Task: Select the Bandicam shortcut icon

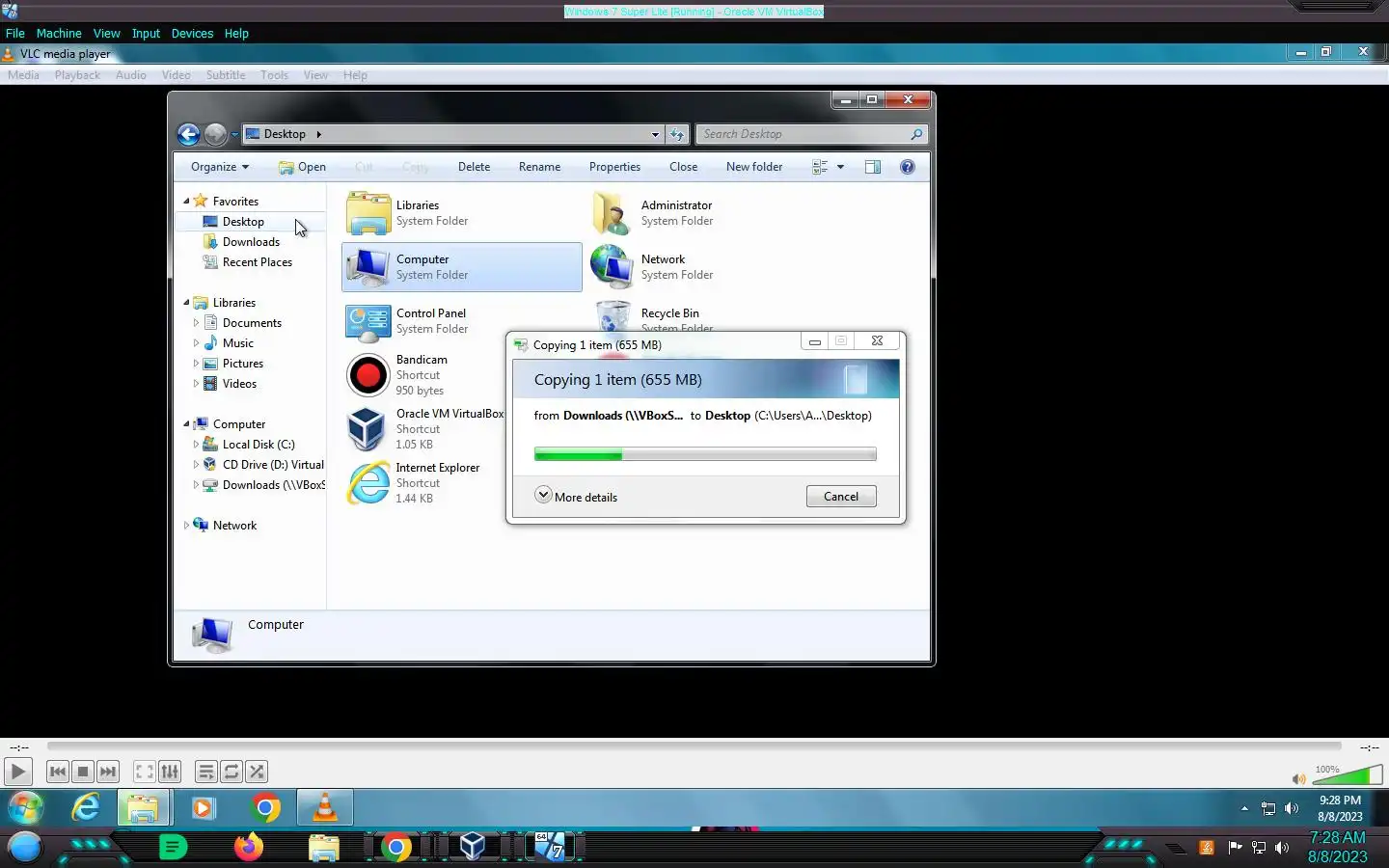Action: click(368, 375)
